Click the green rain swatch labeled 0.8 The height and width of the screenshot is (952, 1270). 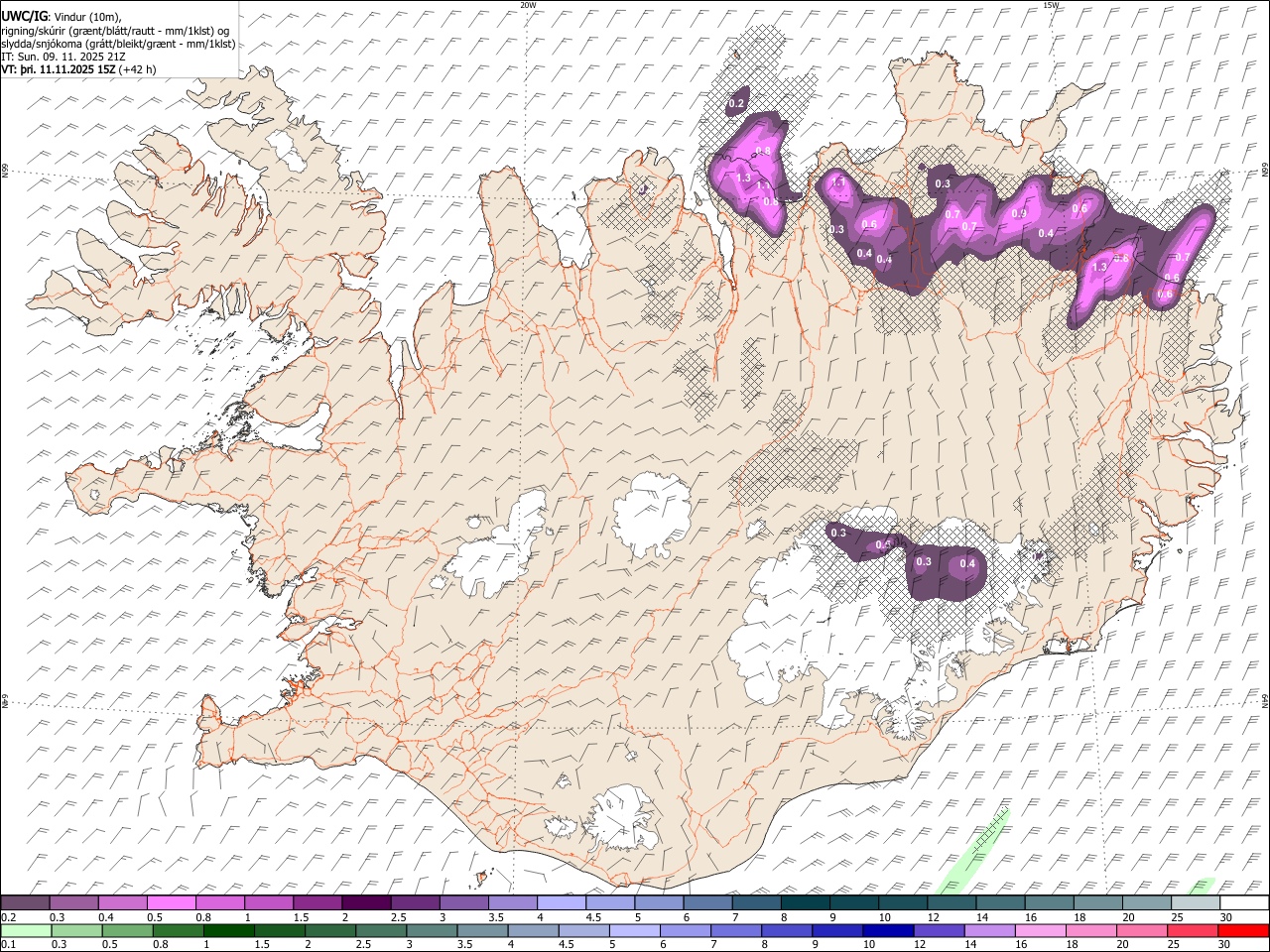(x=179, y=930)
